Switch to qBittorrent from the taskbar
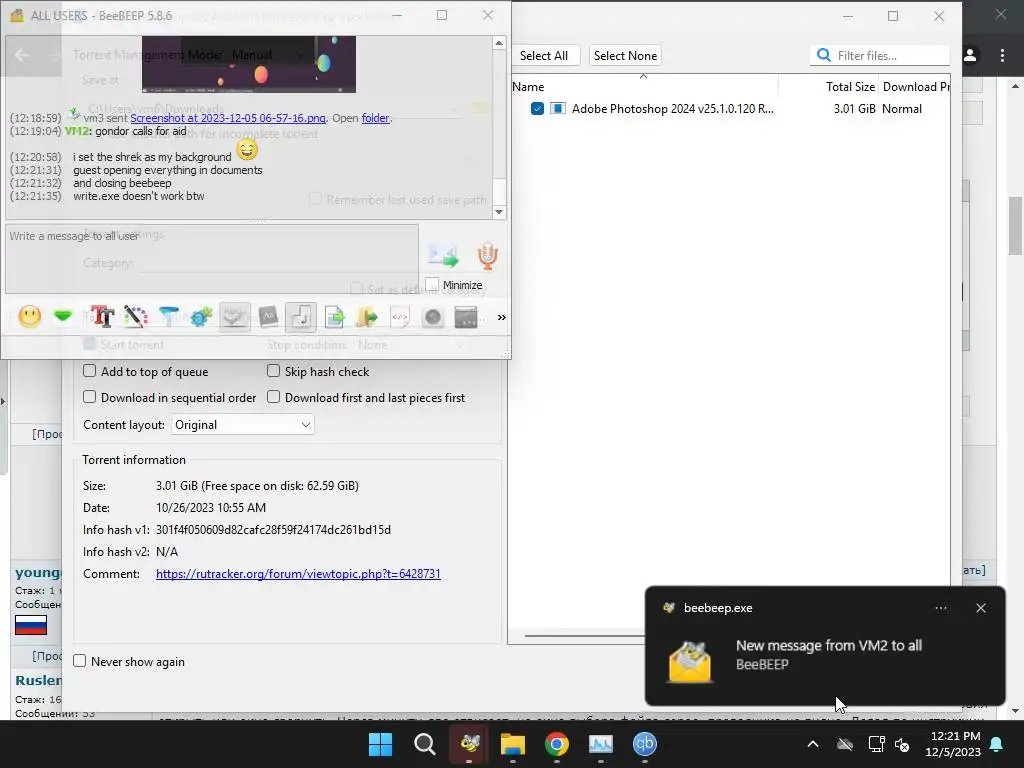This screenshot has width=1024, height=768. pyautogui.click(x=645, y=744)
